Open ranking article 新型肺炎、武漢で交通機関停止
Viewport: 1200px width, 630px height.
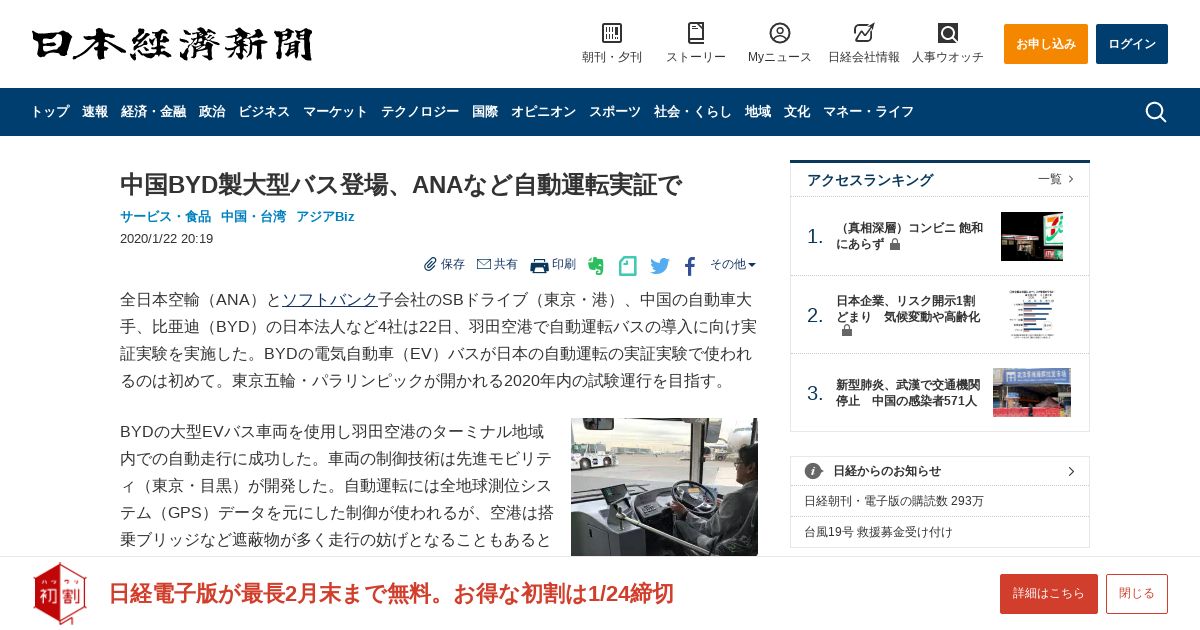click(x=908, y=393)
